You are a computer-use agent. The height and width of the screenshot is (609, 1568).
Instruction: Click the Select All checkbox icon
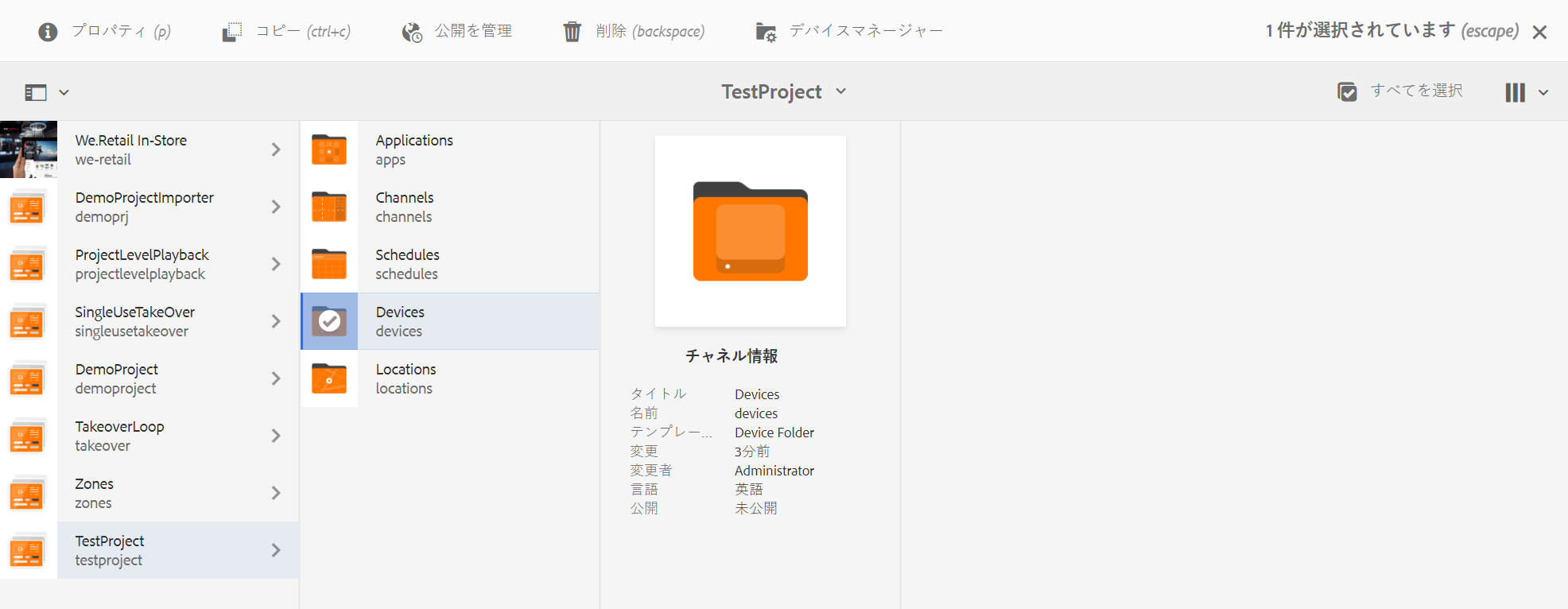pos(1347,91)
